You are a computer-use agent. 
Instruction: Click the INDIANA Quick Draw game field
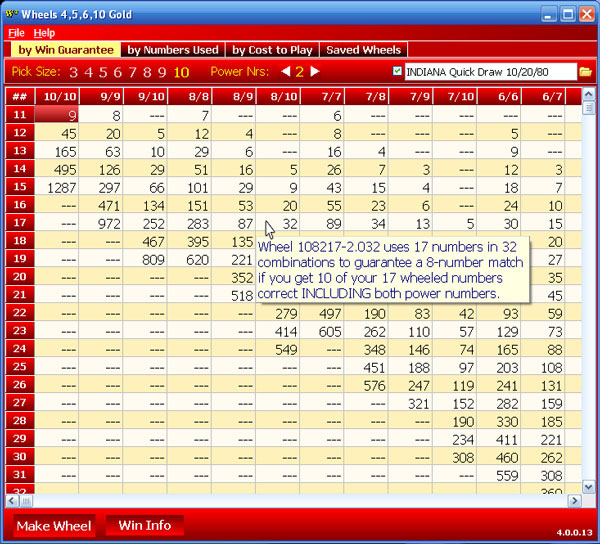click(x=491, y=72)
